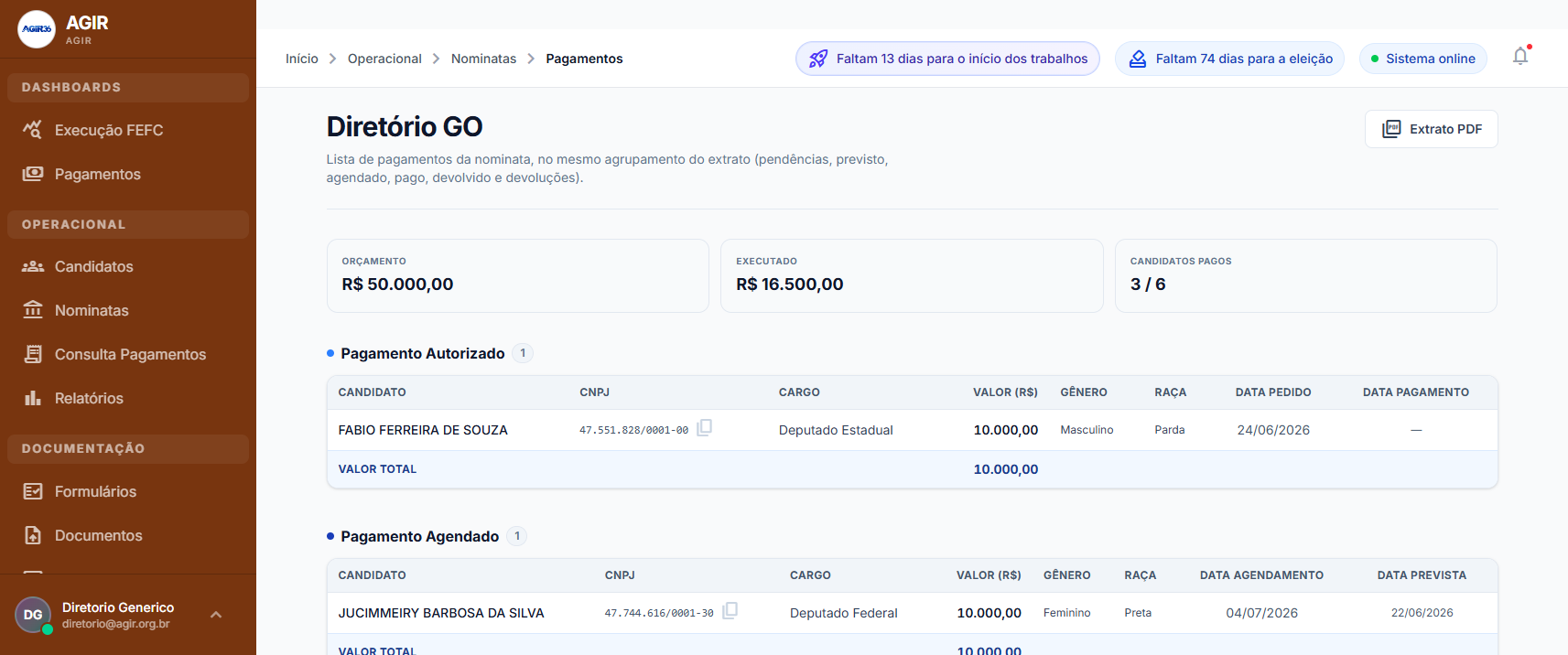This screenshot has width=1568, height=655.
Task: Click the CANDIDATOS PAGOS 3 / 6 card
Action: pos(1305,275)
